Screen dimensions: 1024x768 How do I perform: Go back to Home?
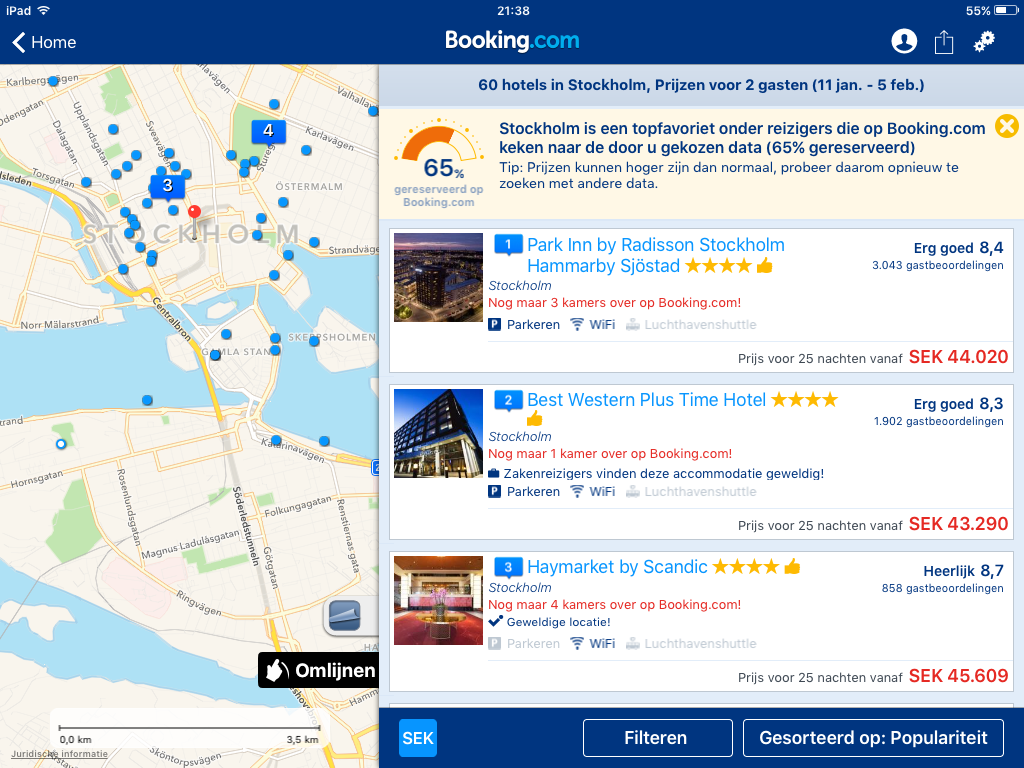pos(44,42)
